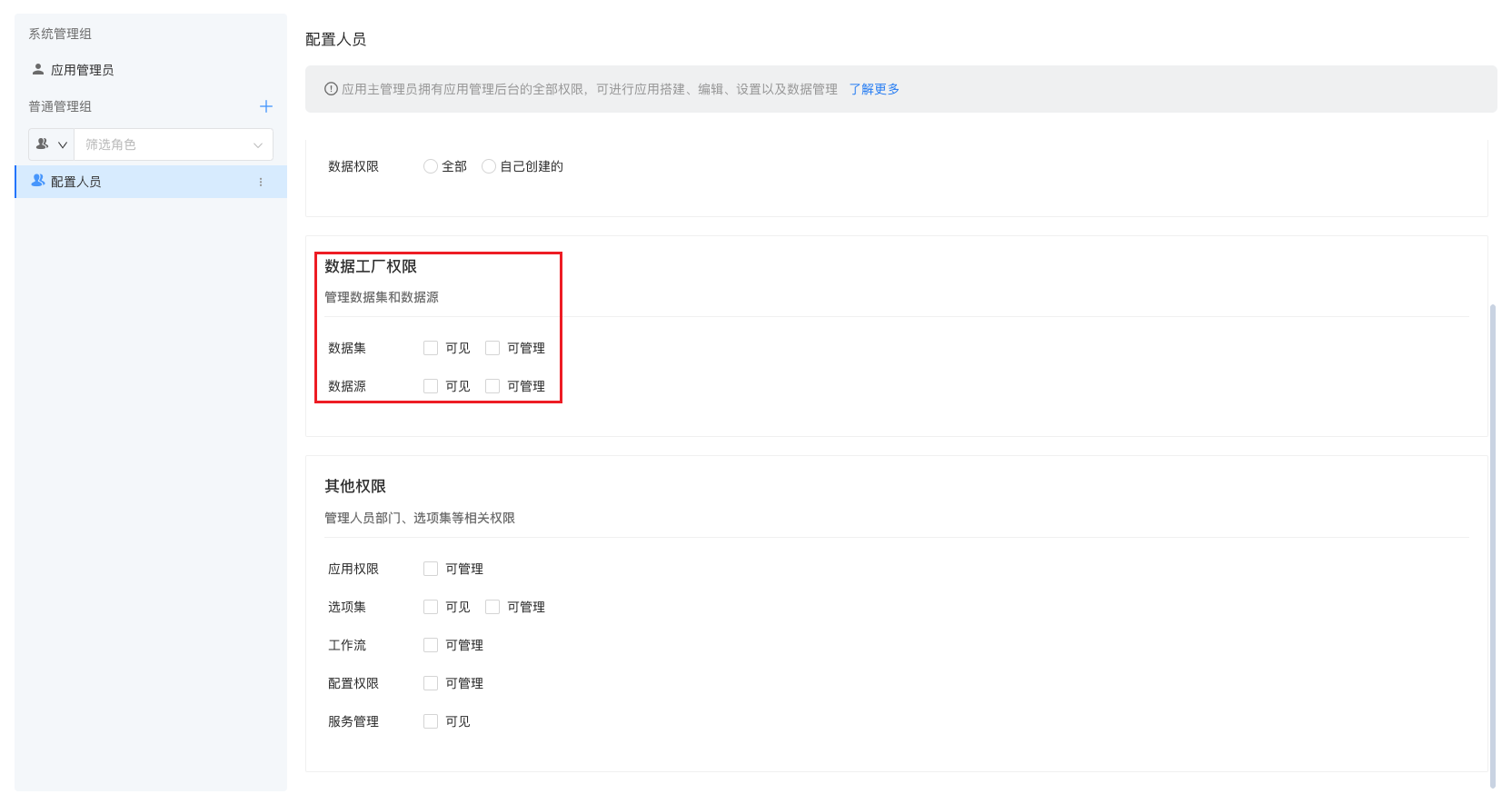Select 配置人员 item in sidebar list

tap(76, 182)
